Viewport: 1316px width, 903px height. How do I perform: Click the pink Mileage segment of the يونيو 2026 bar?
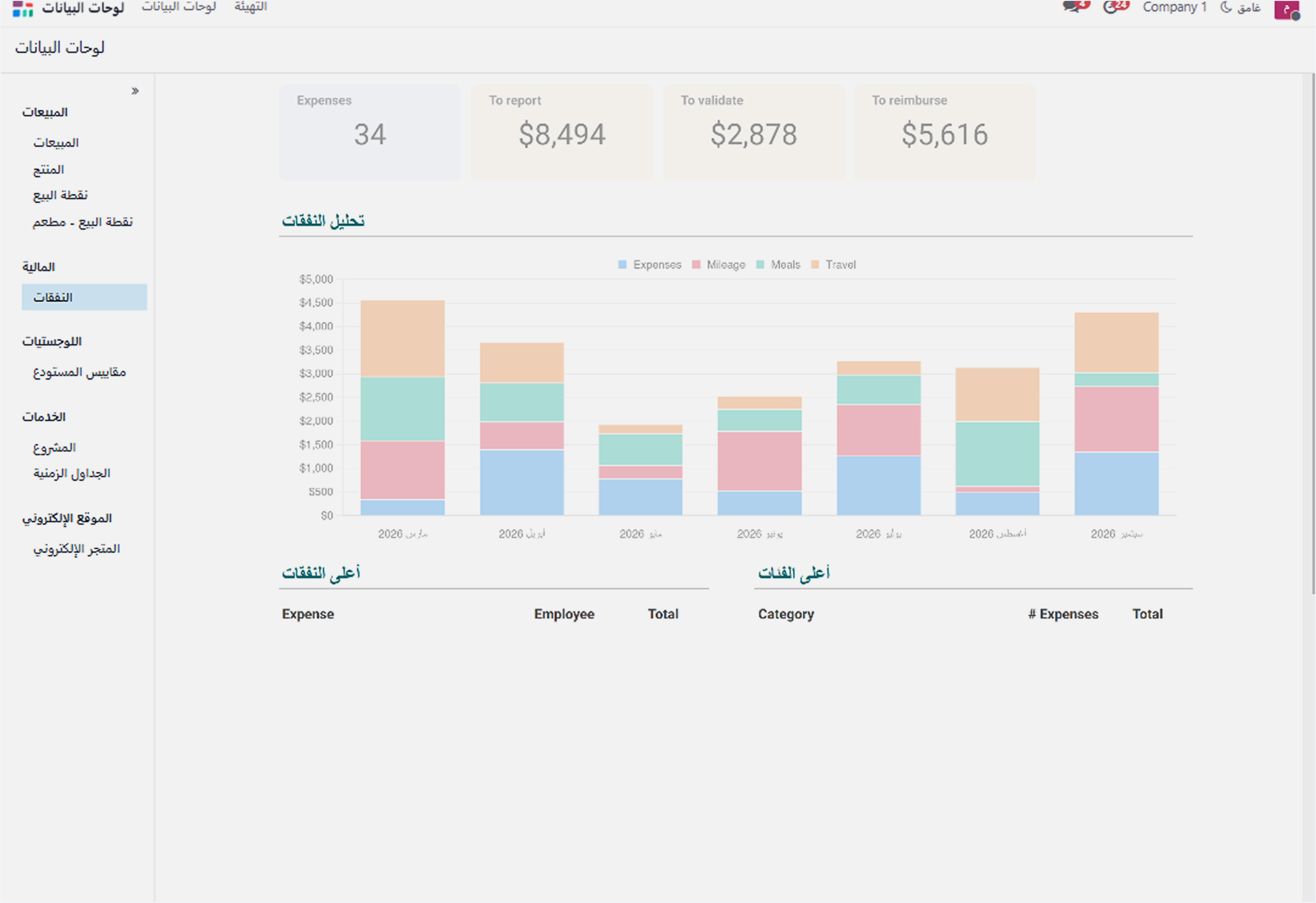[759, 461]
